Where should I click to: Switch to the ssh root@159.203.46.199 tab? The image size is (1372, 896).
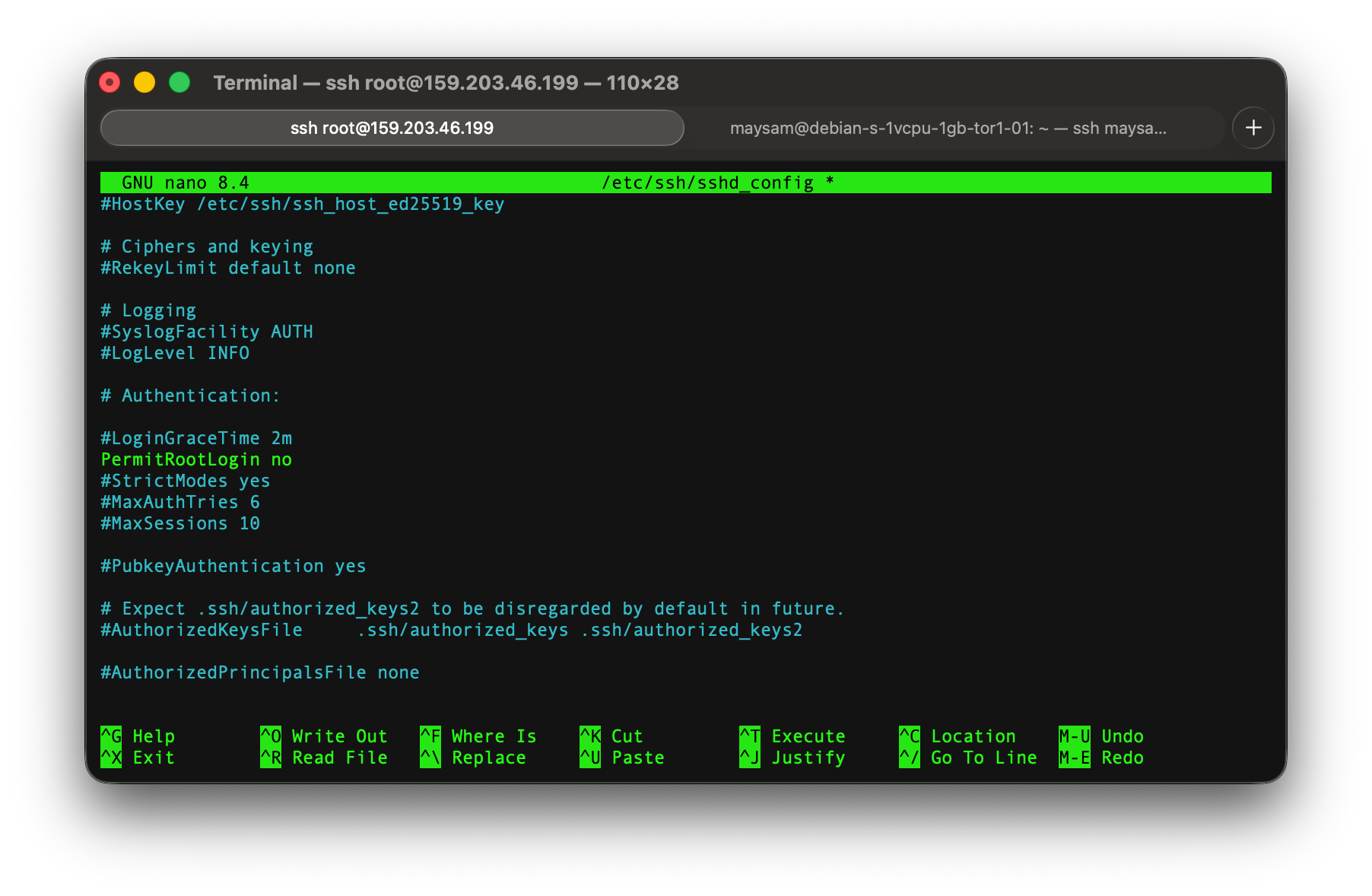point(392,128)
